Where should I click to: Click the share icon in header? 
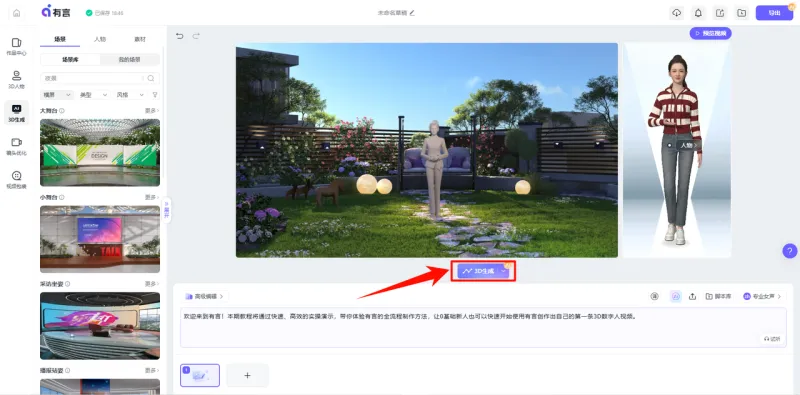click(x=720, y=13)
